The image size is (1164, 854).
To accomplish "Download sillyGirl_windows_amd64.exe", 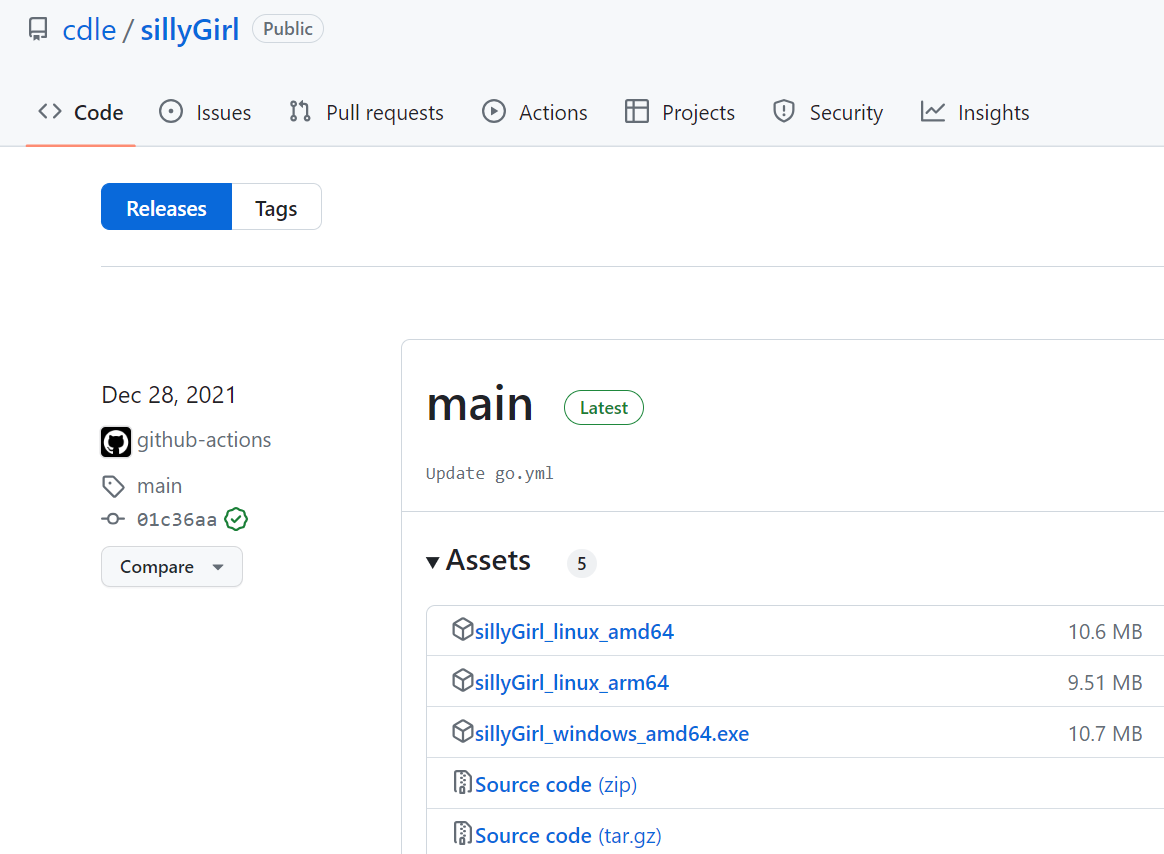I will (x=612, y=734).
